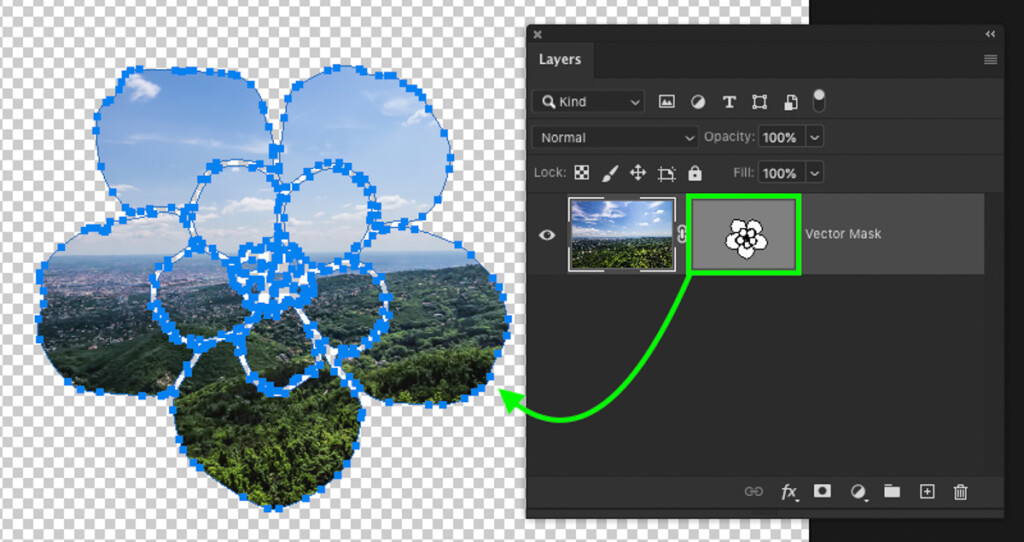1024x542 pixels.
Task: Open the Layers panel hamburger menu
Action: coord(990,60)
